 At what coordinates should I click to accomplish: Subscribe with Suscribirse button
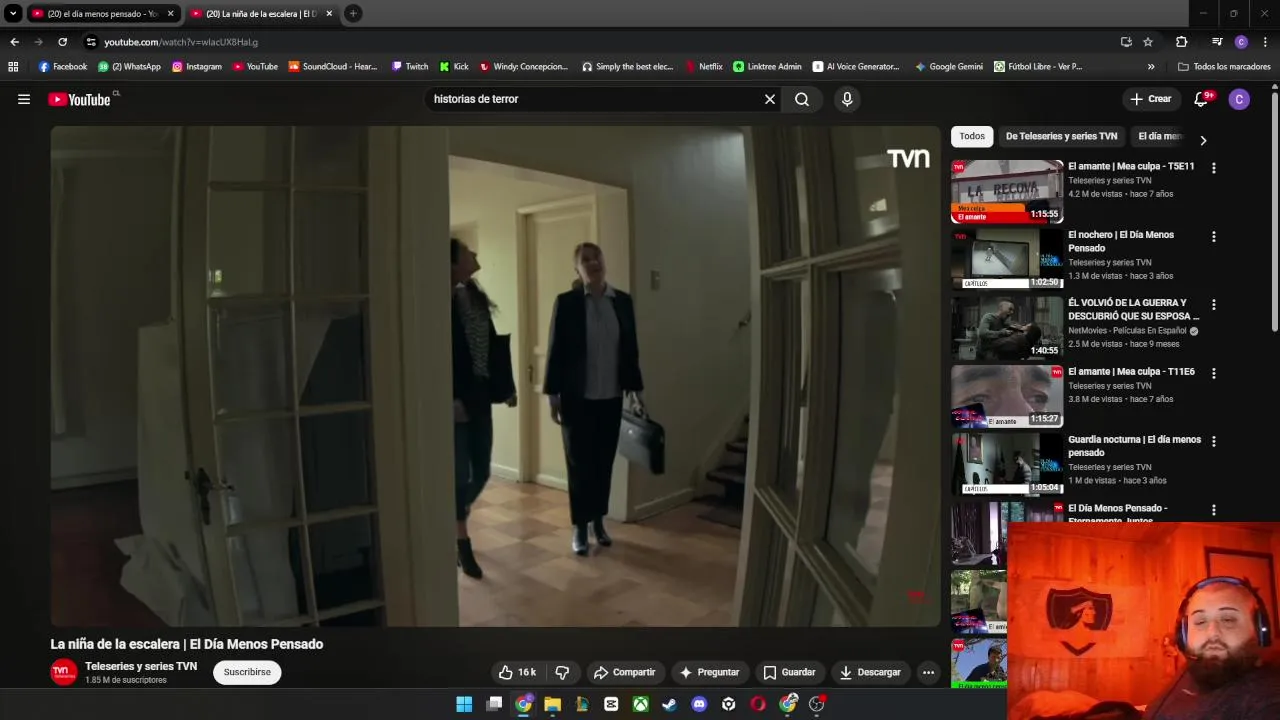tap(247, 672)
